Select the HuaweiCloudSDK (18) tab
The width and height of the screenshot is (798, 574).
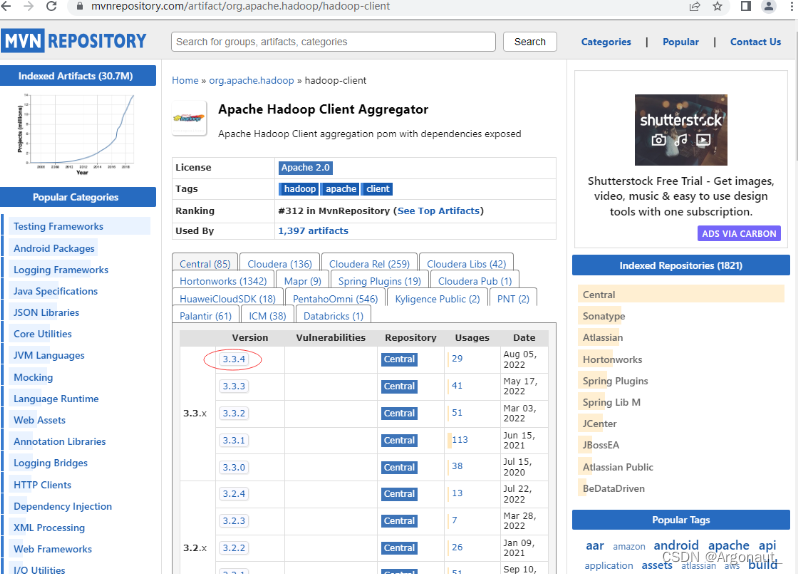tap(227, 299)
